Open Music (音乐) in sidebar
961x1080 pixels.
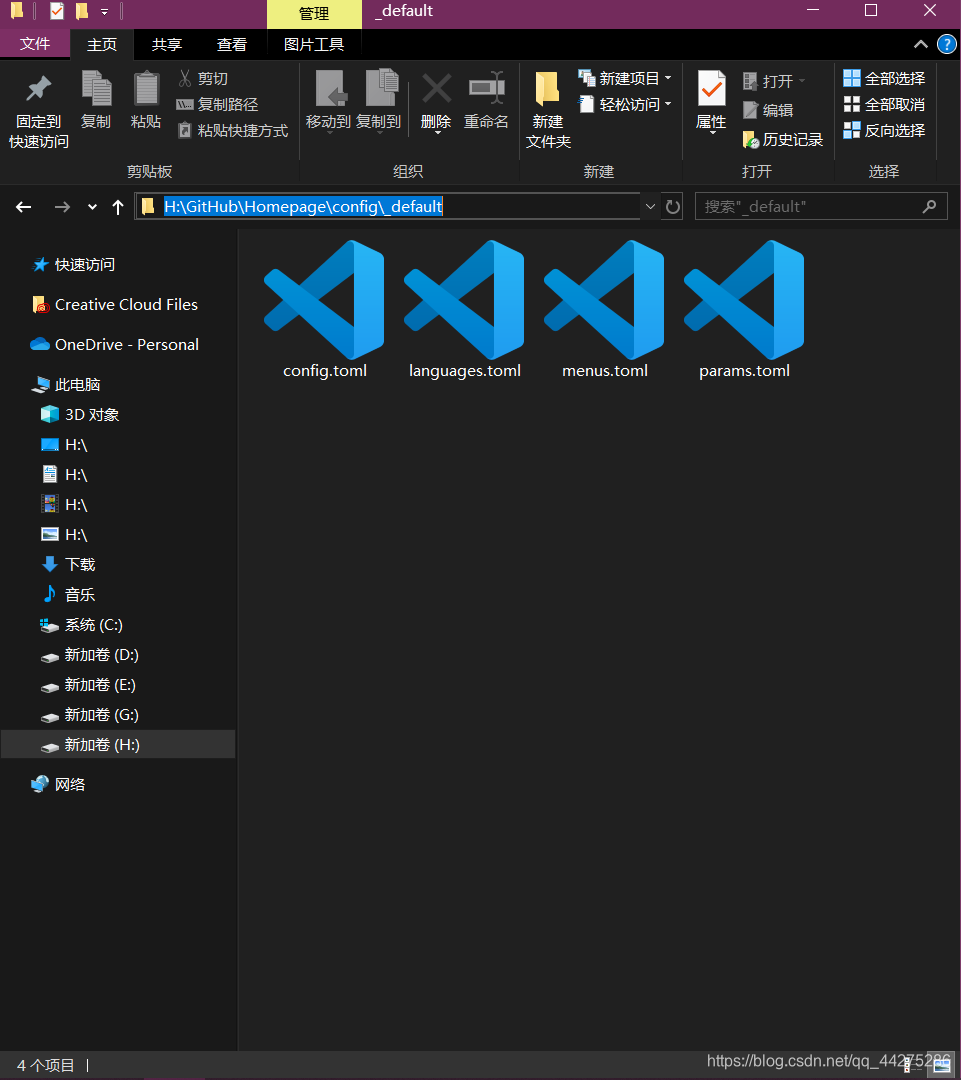(68, 594)
